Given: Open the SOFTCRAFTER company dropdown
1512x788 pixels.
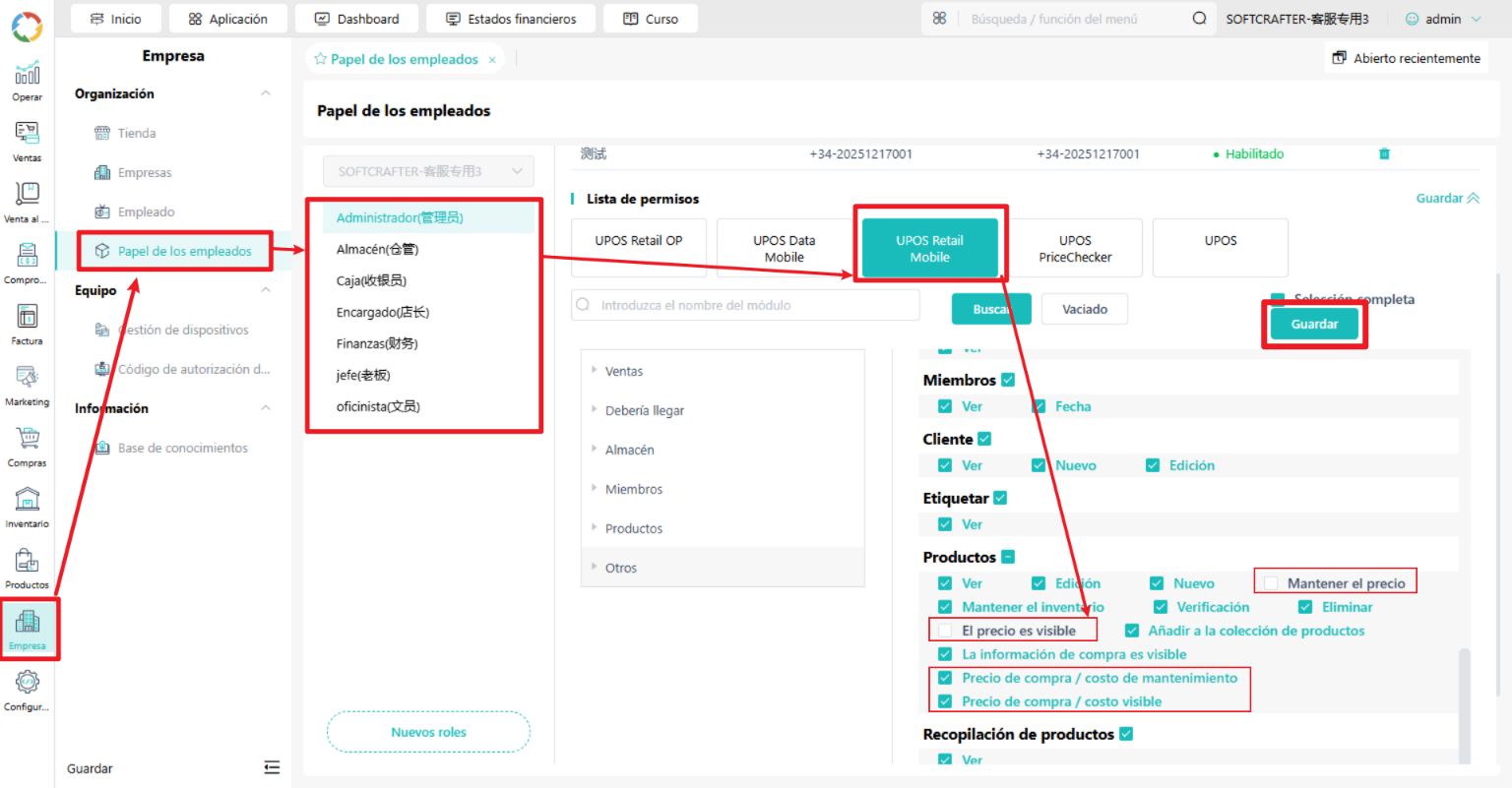Looking at the screenshot, I should pos(429,171).
